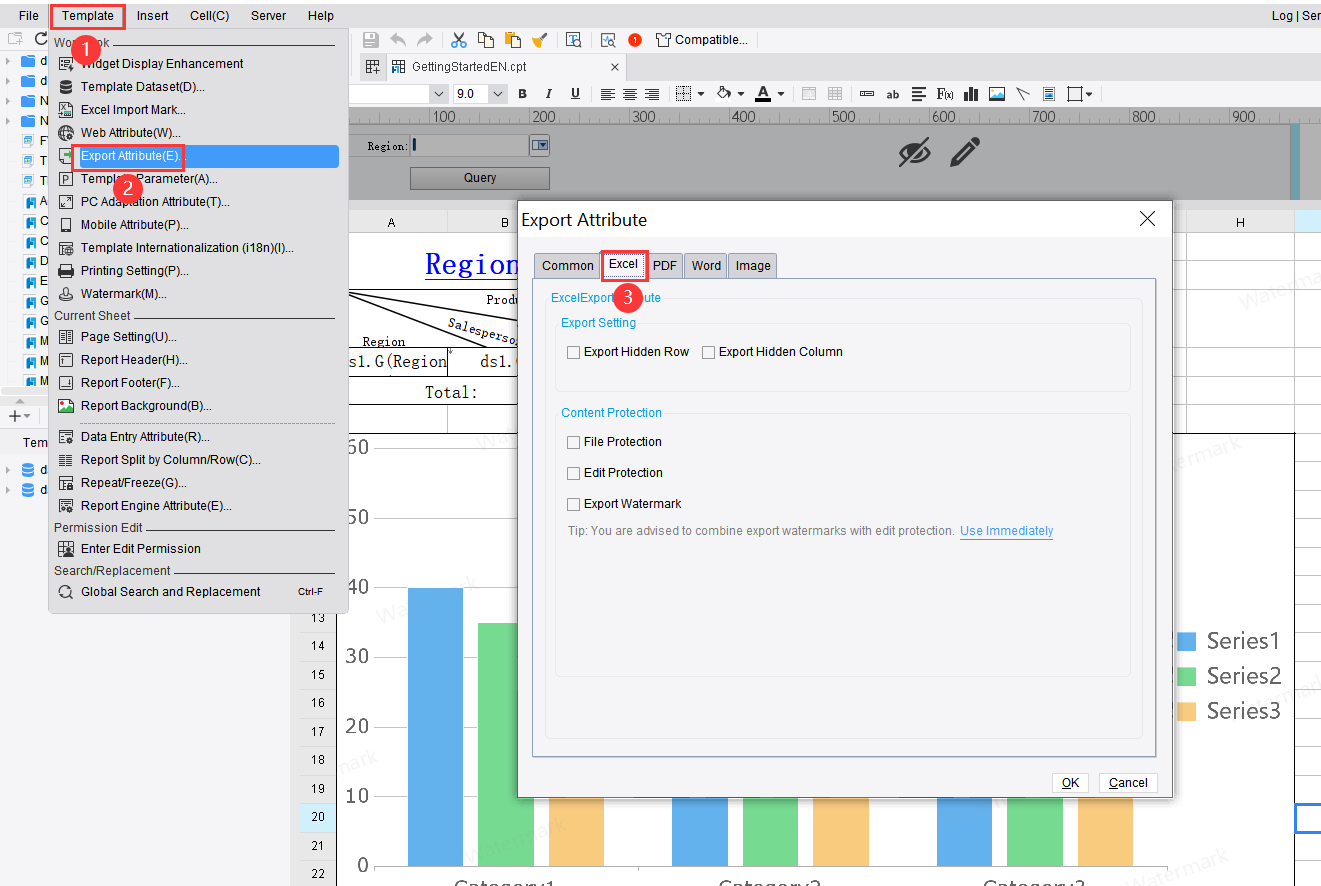This screenshot has width=1321, height=886.
Task: Open the font size 9.0 dropdown
Action: (x=499, y=94)
